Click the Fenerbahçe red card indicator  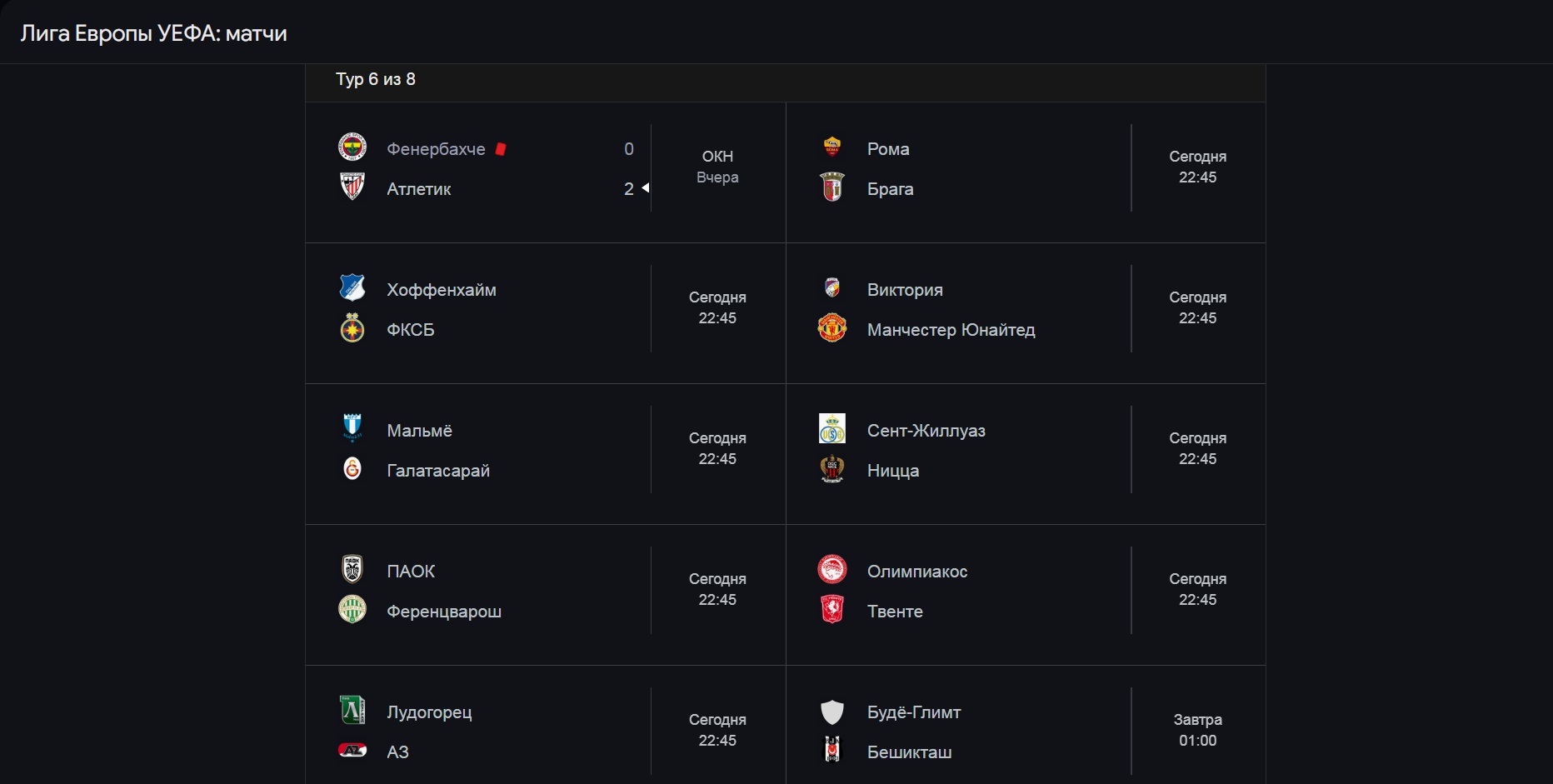point(501,149)
